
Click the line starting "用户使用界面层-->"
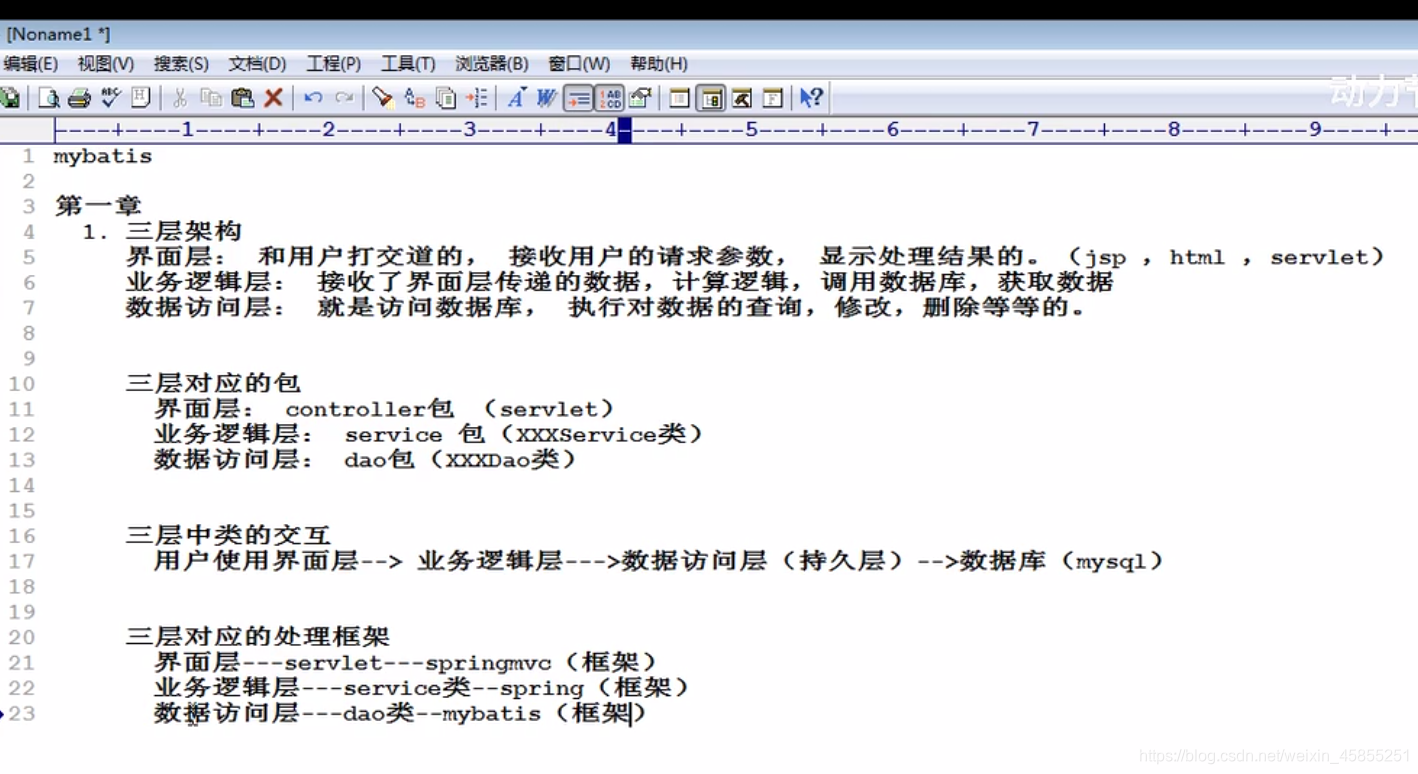[x=659, y=561]
